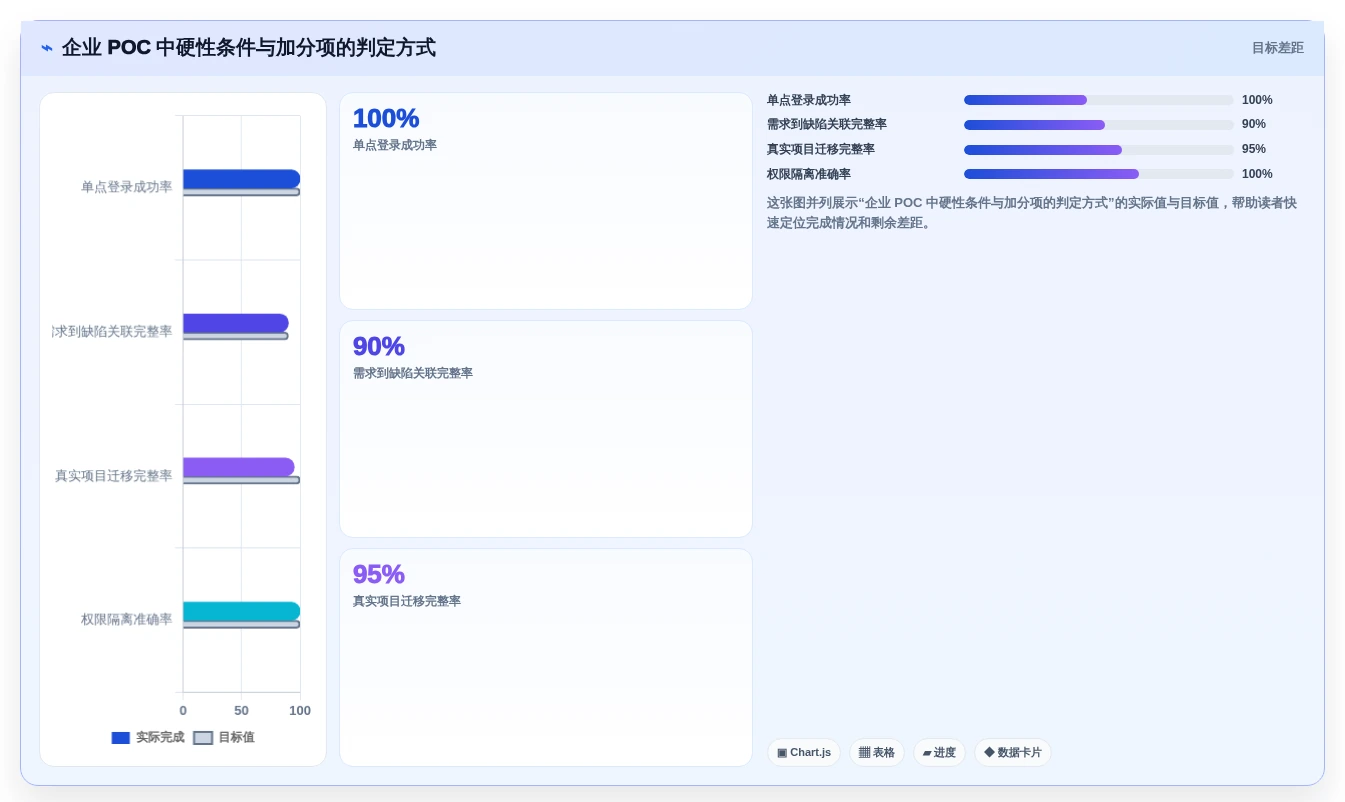Select the 表格 tag chip
This screenshot has height=802, width=1345.
877,752
